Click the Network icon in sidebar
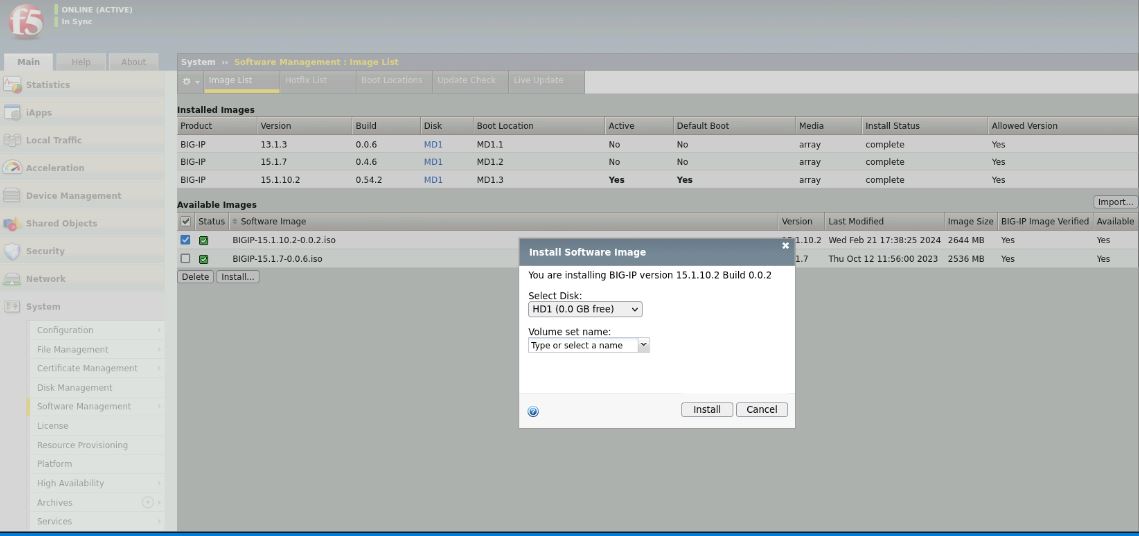This screenshot has width=1139, height=536. (x=13, y=279)
